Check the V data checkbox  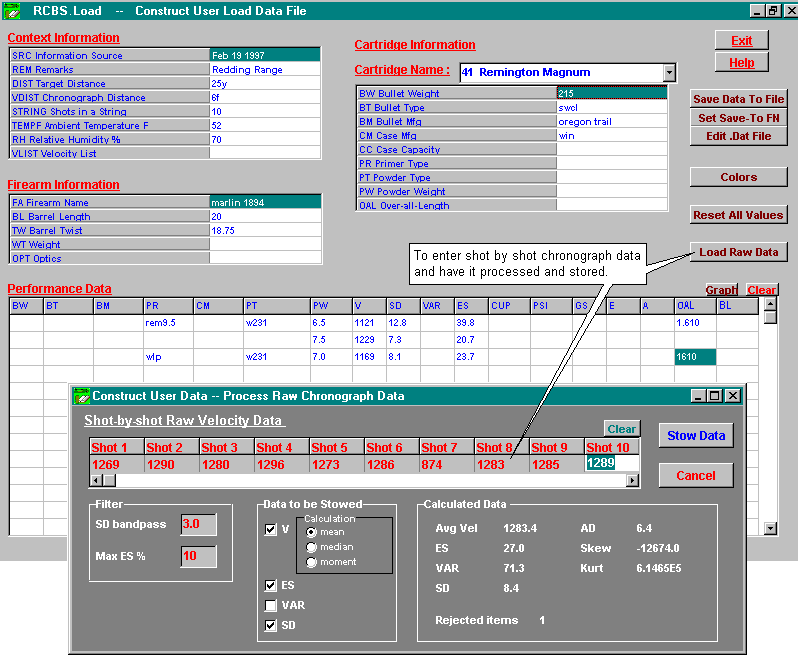(x=271, y=529)
